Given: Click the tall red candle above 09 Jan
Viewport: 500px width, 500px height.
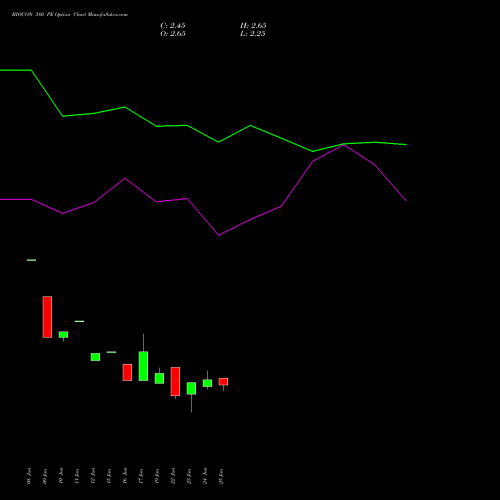Looking at the screenshot, I should (47, 317).
